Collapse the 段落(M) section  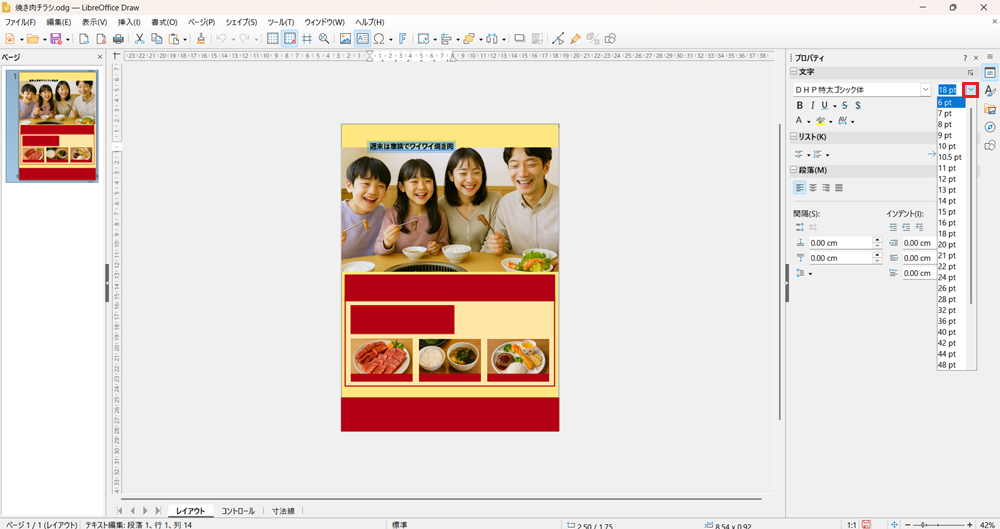tap(794, 170)
